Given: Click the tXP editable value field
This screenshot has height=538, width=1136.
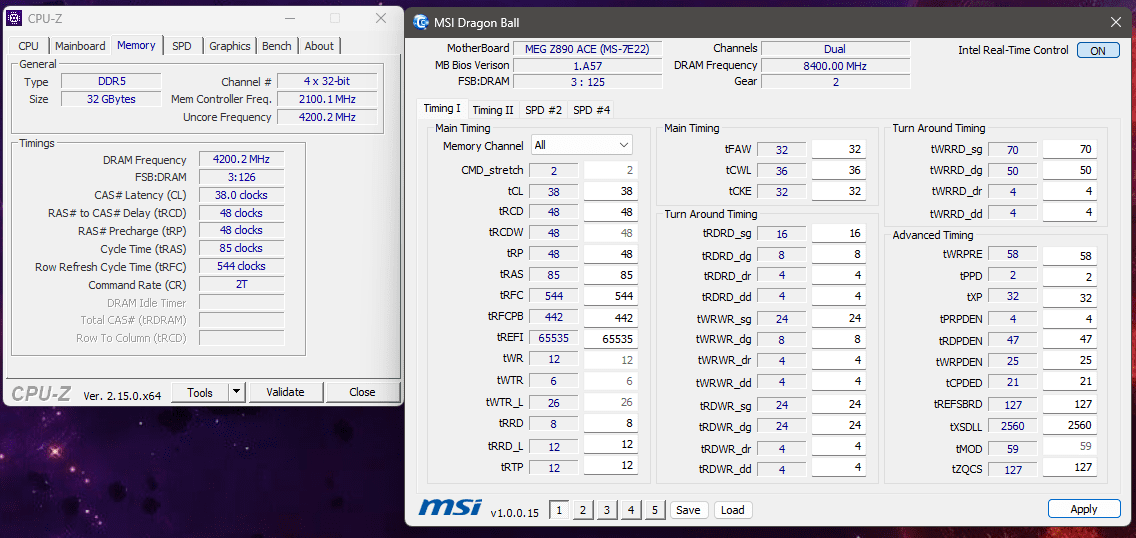Looking at the screenshot, I should tap(1069, 298).
